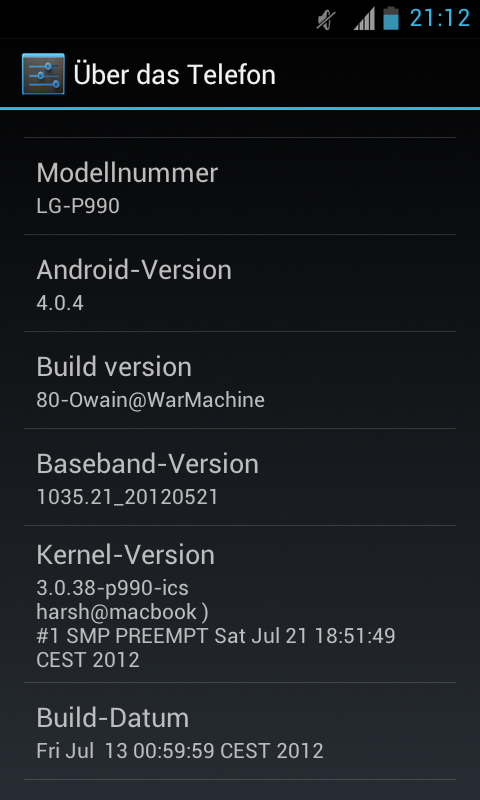The image size is (480, 800).
Task: Tap the SMP PREEMPT kernel build line
Action: [x=216, y=636]
